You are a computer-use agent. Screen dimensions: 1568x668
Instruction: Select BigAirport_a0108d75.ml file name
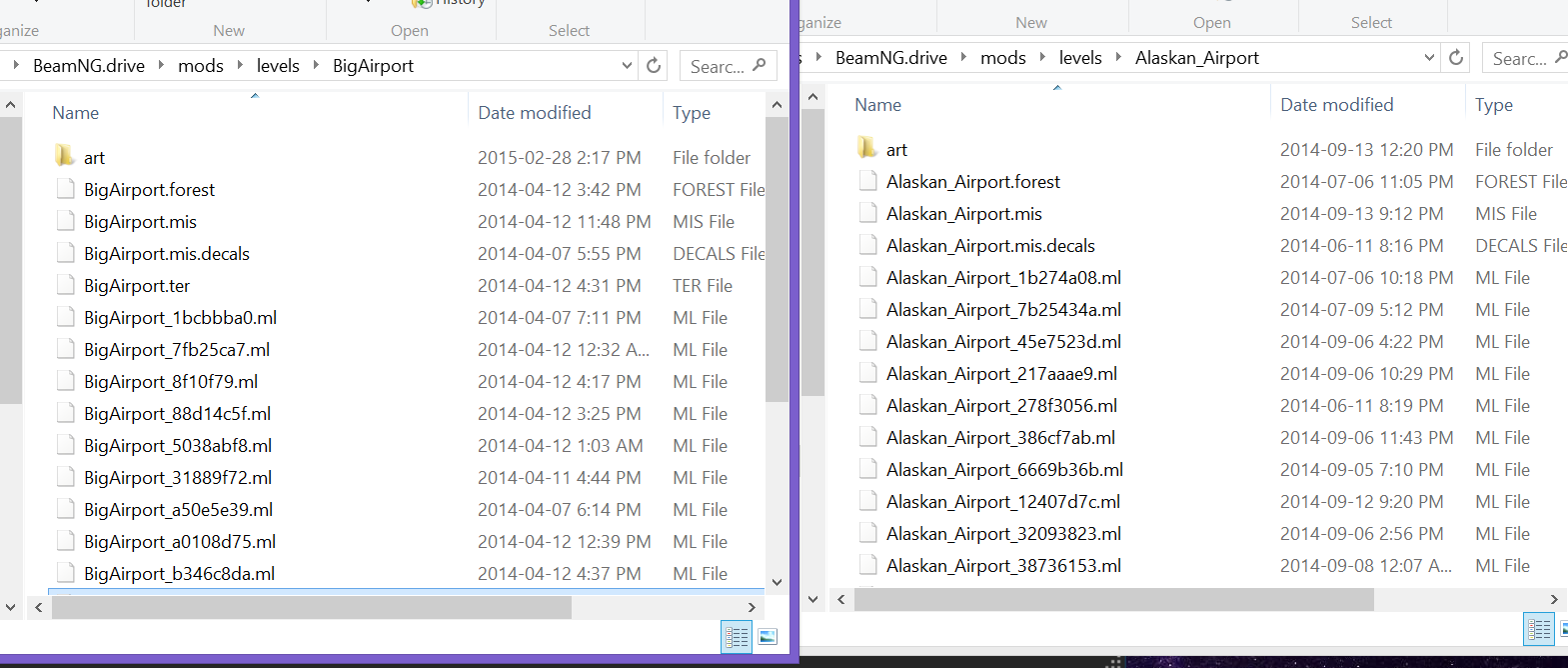pos(180,542)
